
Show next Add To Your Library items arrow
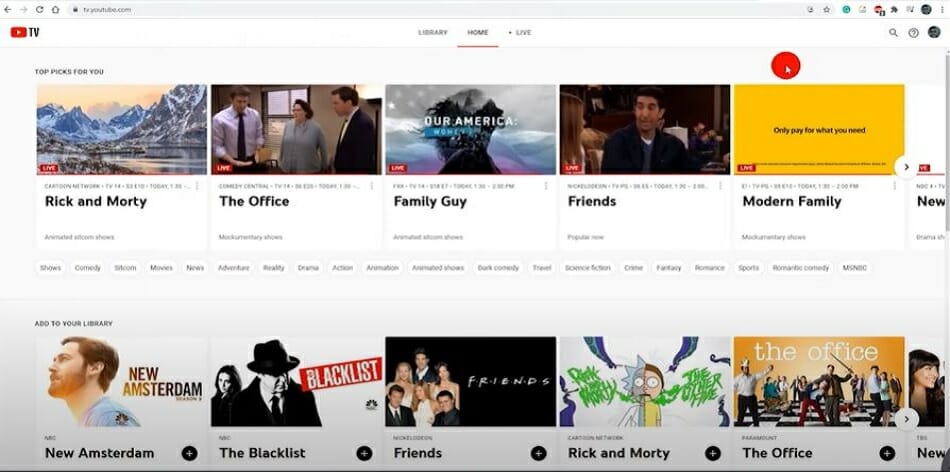pos(906,419)
